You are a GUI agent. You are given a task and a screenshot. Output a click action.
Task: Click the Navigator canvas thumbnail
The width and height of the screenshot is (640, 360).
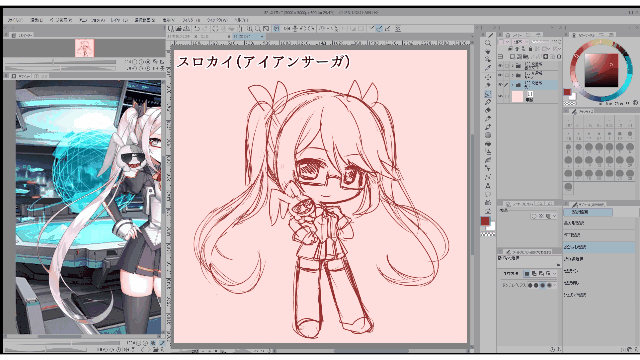(84, 48)
